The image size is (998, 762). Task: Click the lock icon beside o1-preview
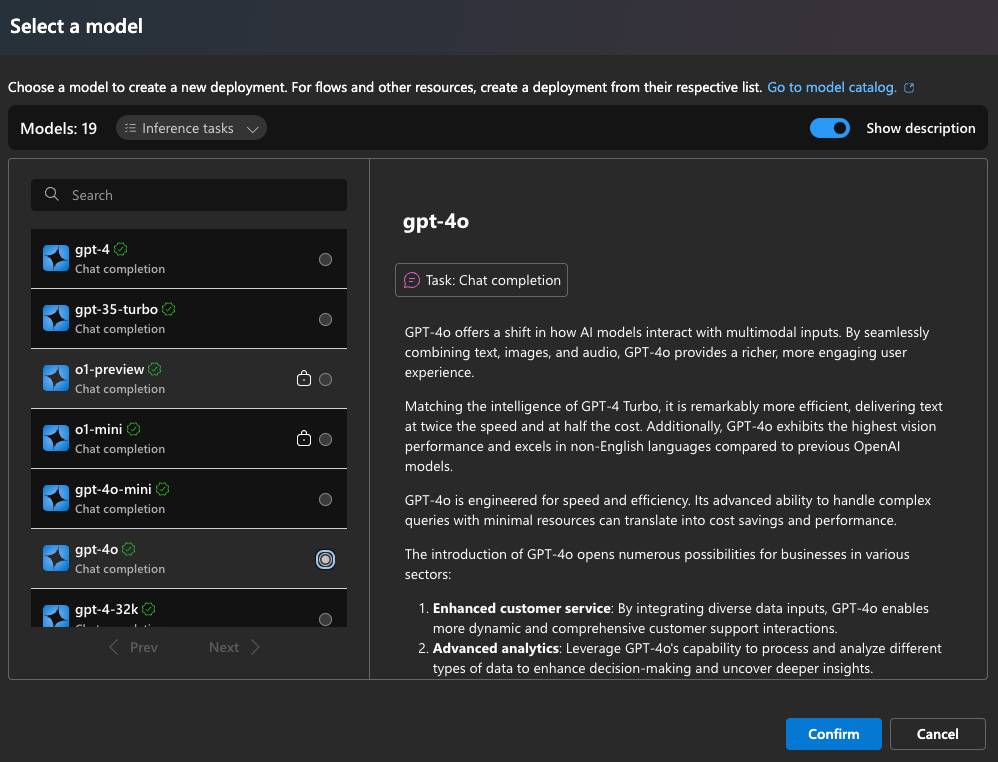304,379
